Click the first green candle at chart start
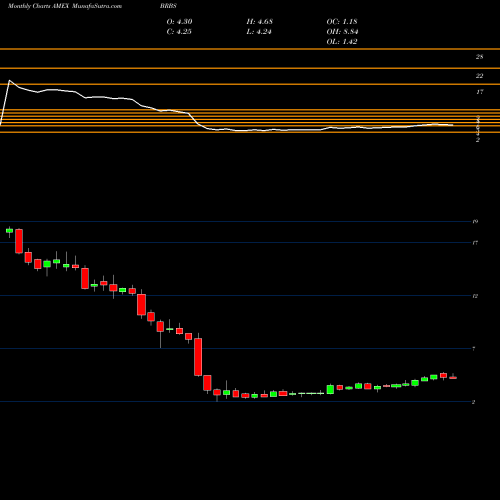Screen dimensions: 500x500 (x=9, y=230)
